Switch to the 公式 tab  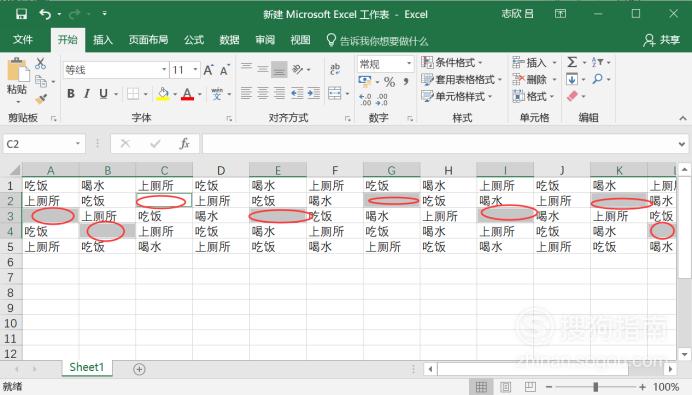point(194,40)
